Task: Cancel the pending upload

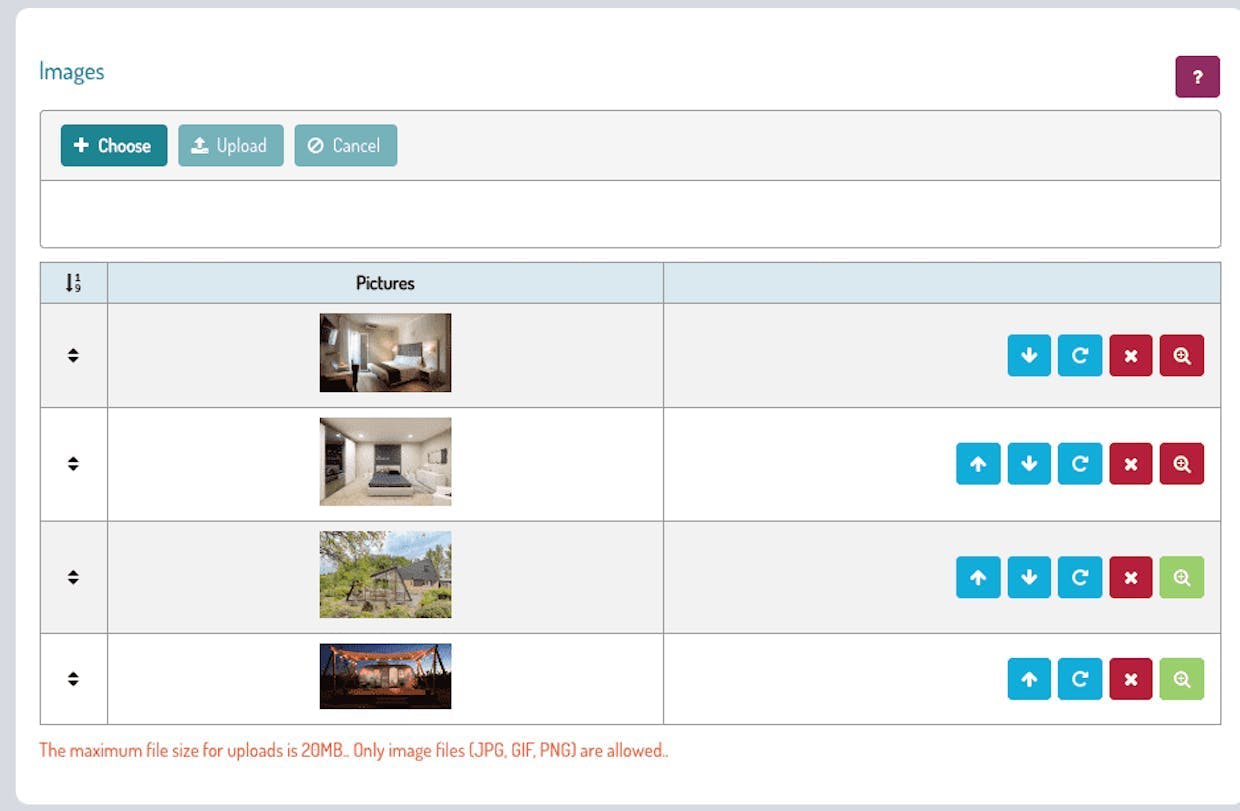Action: point(345,146)
